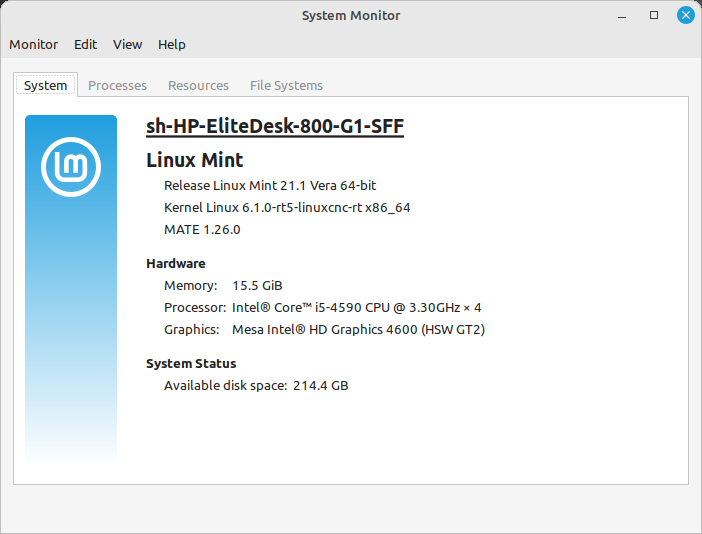Image resolution: width=702 pixels, height=534 pixels.
Task: Click the Available disk space label
Action: [226, 385]
